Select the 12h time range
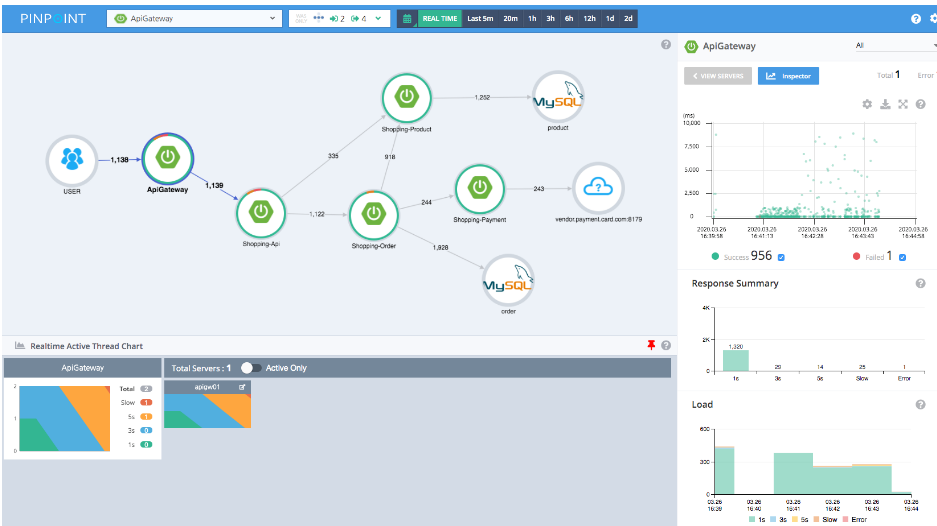This screenshot has height=526, width=937. [589, 19]
